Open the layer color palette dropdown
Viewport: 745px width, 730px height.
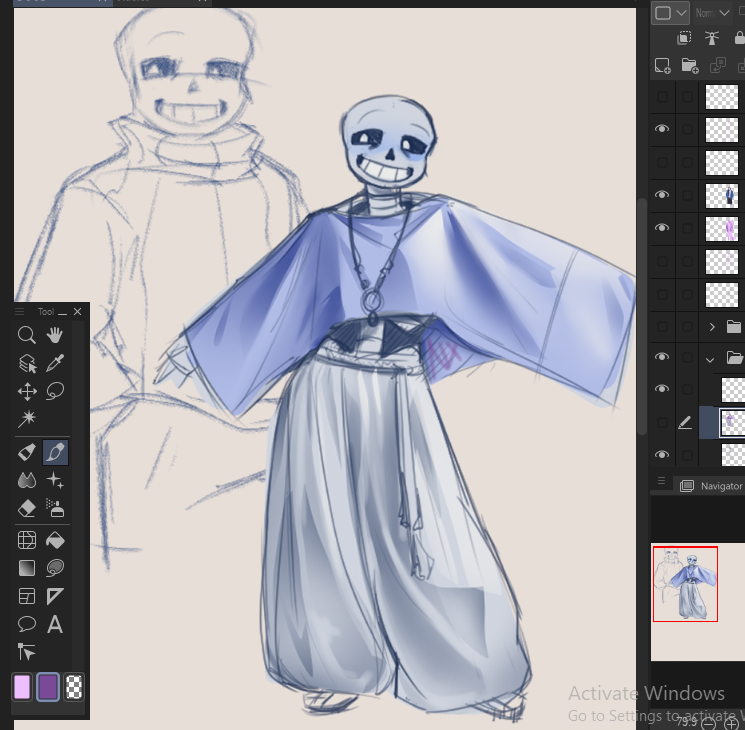pyautogui.click(x=670, y=13)
